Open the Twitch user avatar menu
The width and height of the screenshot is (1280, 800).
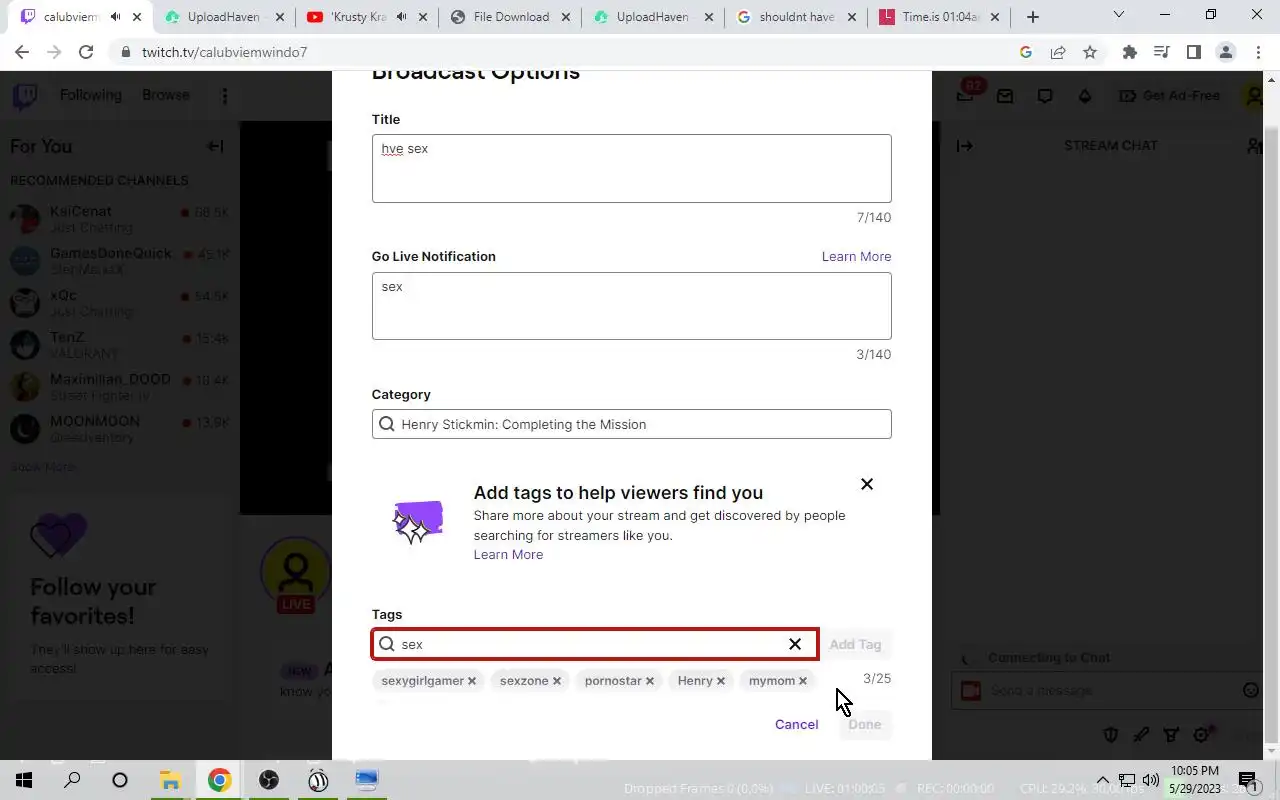coord(1254,96)
